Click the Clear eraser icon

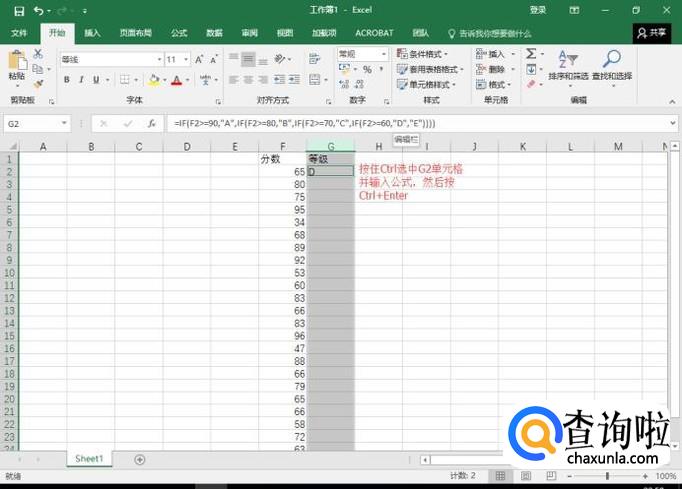(x=531, y=84)
